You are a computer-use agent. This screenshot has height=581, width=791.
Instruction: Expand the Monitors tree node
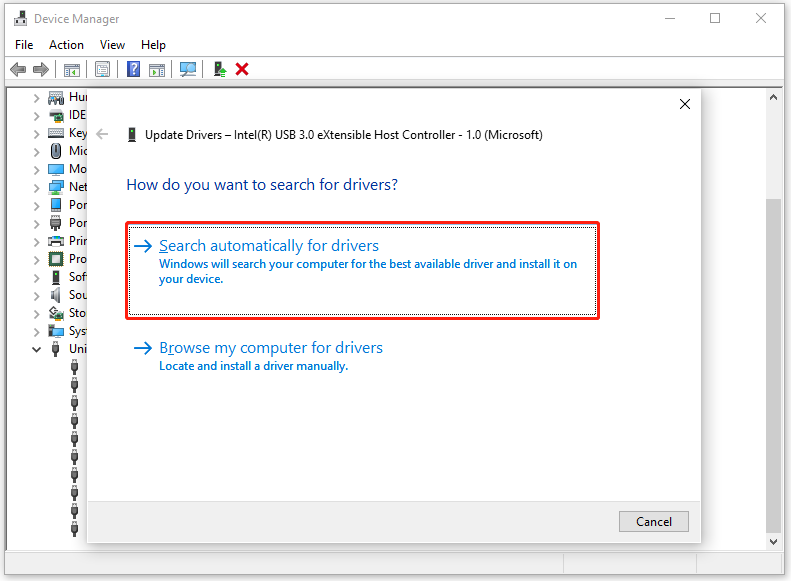pos(36,170)
